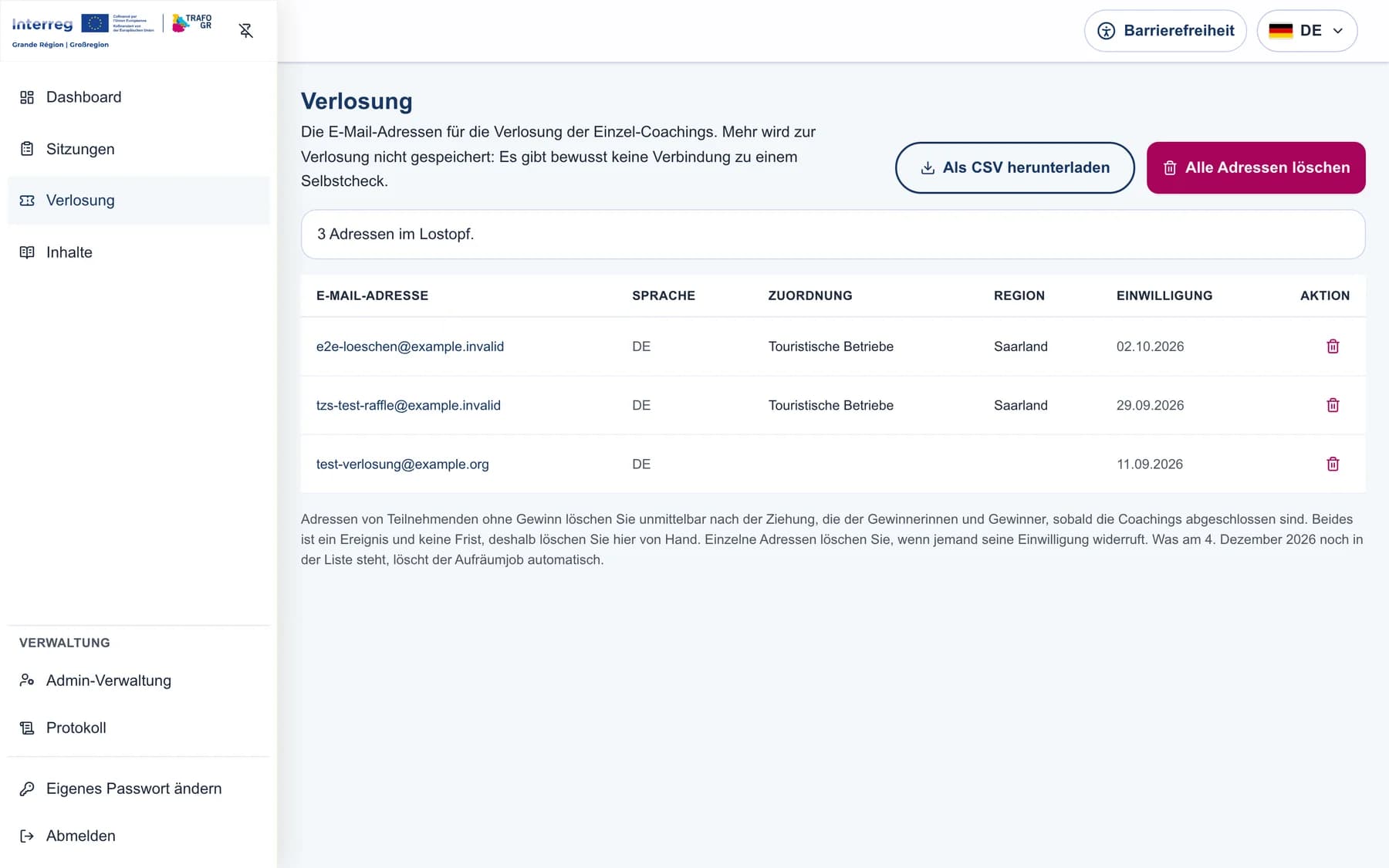This screenshot has height=868, width=1389.
Task: Delete the tzs-test-raffle@example.invalid address
Action: pyautogui.click(x=1333, y=405)
